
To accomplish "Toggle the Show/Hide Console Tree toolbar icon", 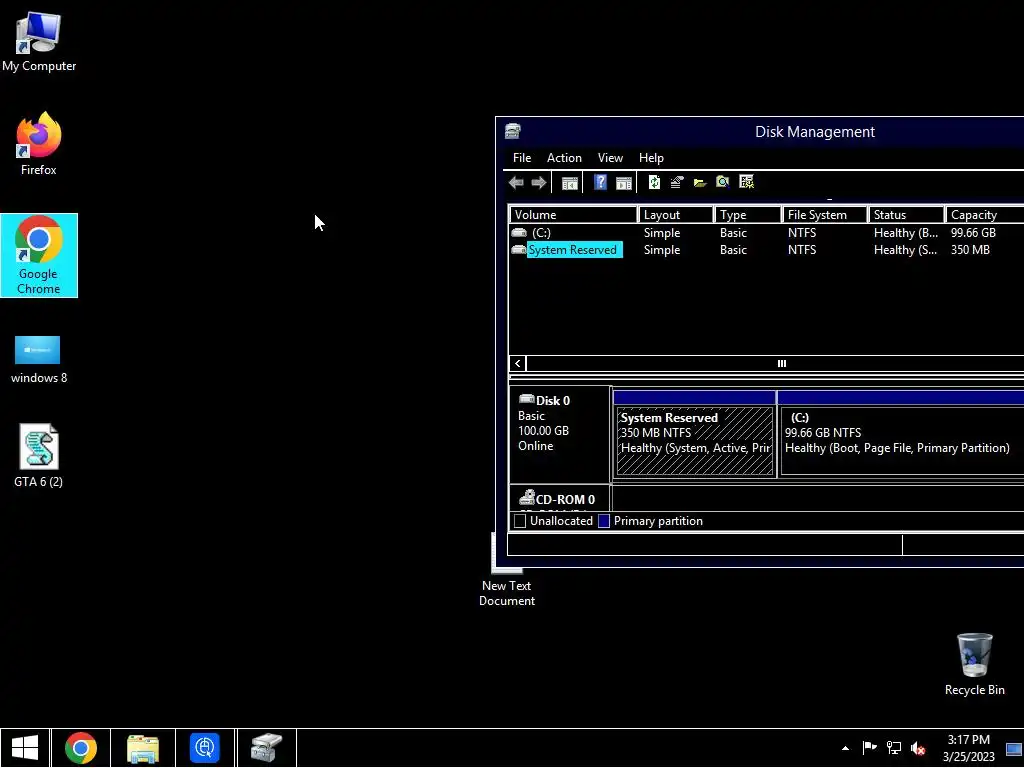I will click(x=570, y=184).
